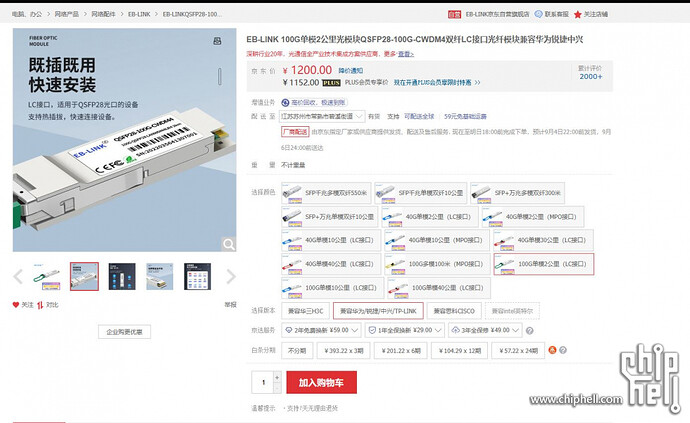The width and height of the screenshot is (690, 423).
Task: Select the 100G单模2公里 (LC接口) variant swatch
Action: pos(543,265)
